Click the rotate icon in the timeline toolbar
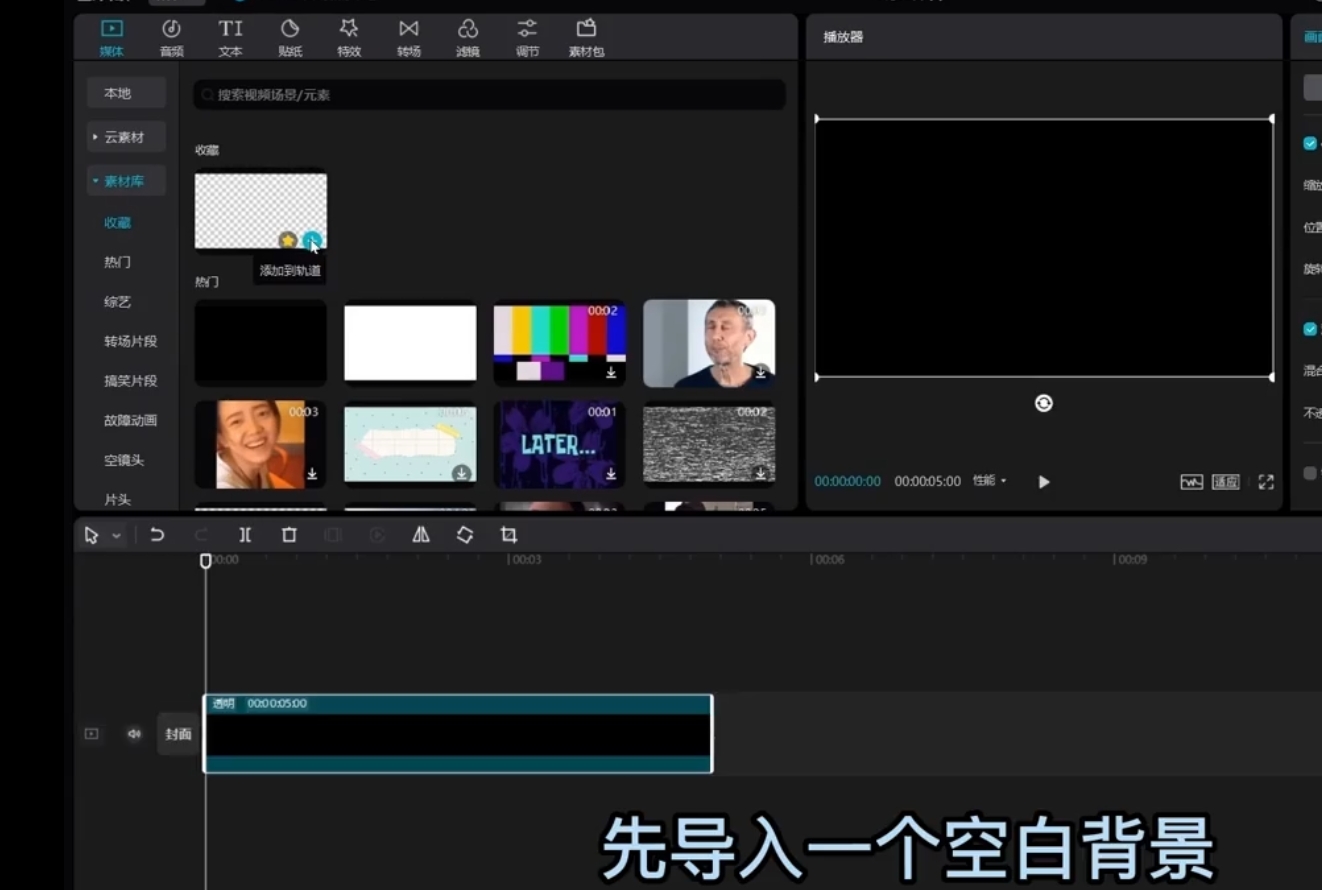 point(464,535)
